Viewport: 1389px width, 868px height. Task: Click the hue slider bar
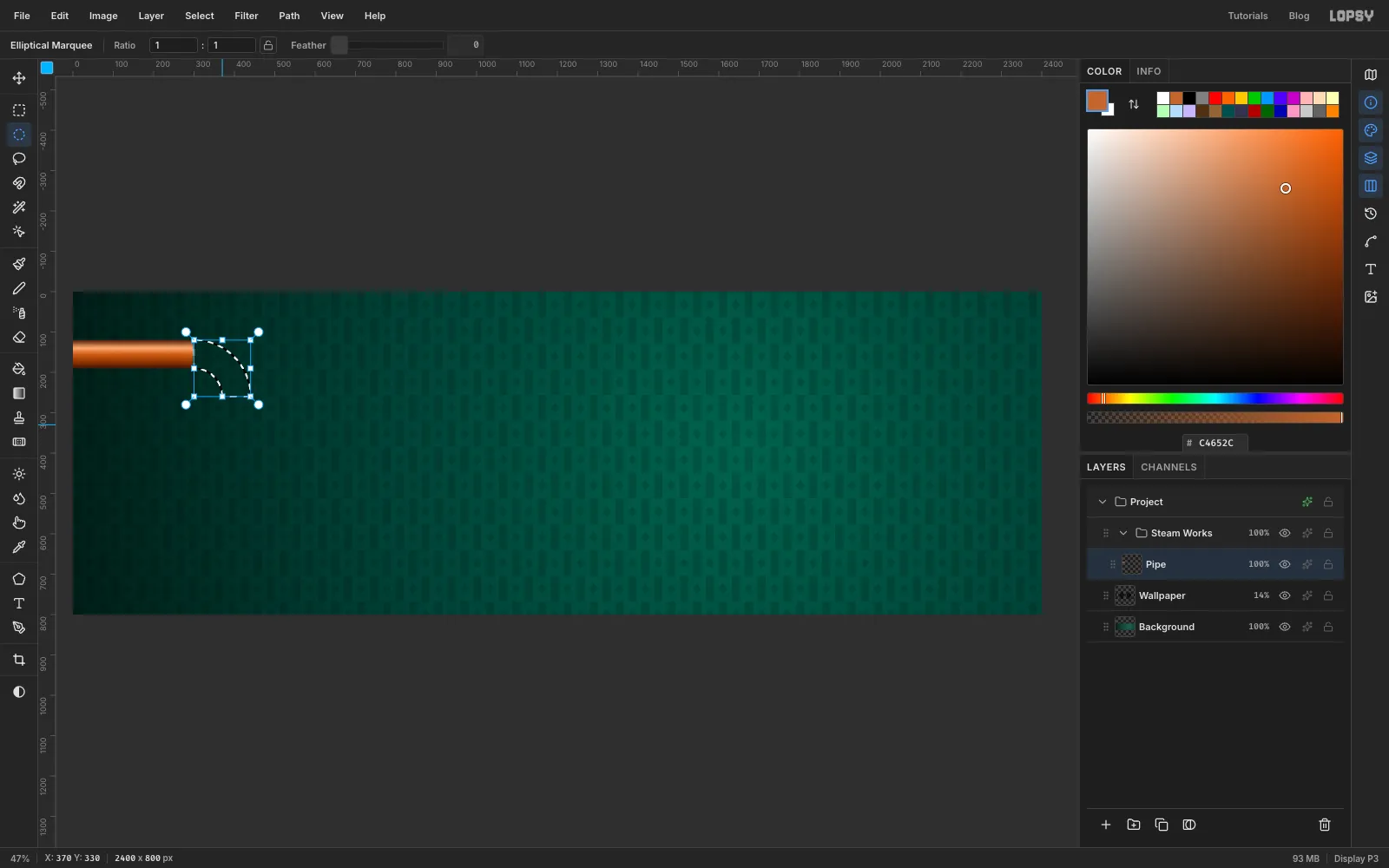1215,398
